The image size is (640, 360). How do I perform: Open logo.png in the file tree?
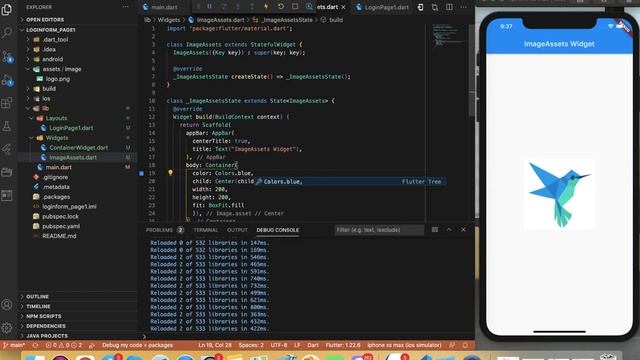click(x=58, y=79)
